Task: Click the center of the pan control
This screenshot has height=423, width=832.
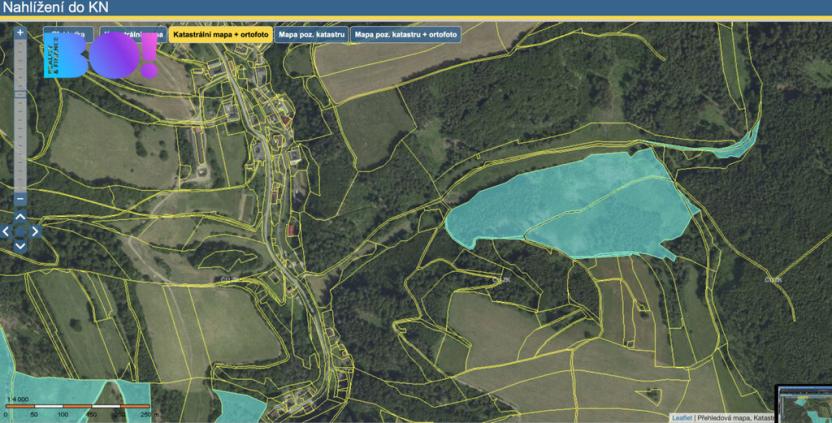Action: click(x=20, y=231)
